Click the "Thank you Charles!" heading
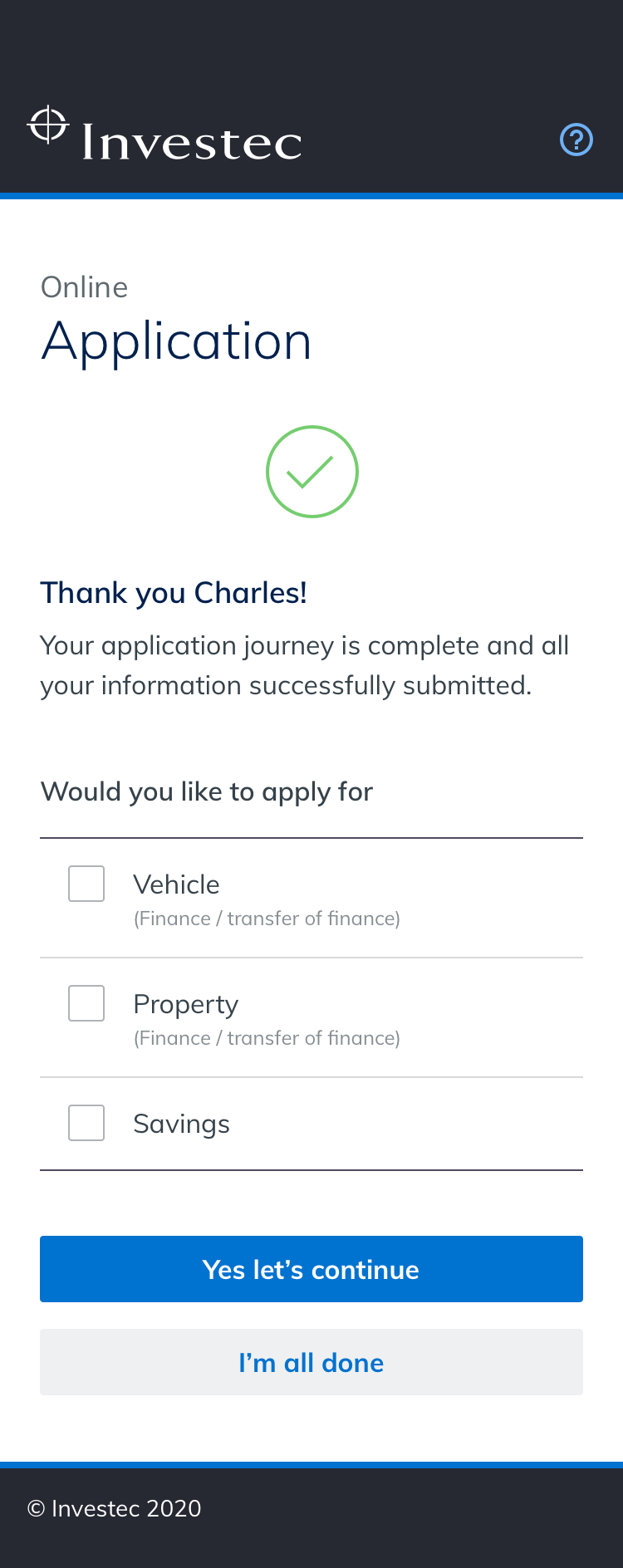 [174, 593]
